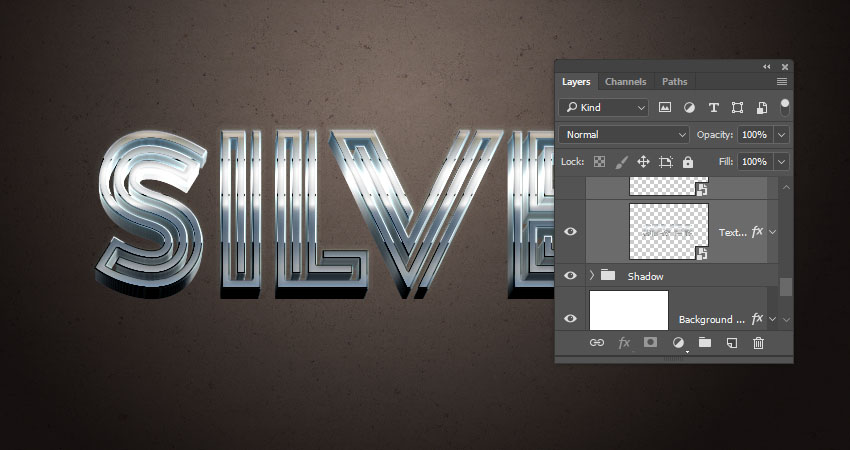The height and width of the screenshot is (450, 850).
Task: Add a layer style fx button
Action: coord(624,343)
